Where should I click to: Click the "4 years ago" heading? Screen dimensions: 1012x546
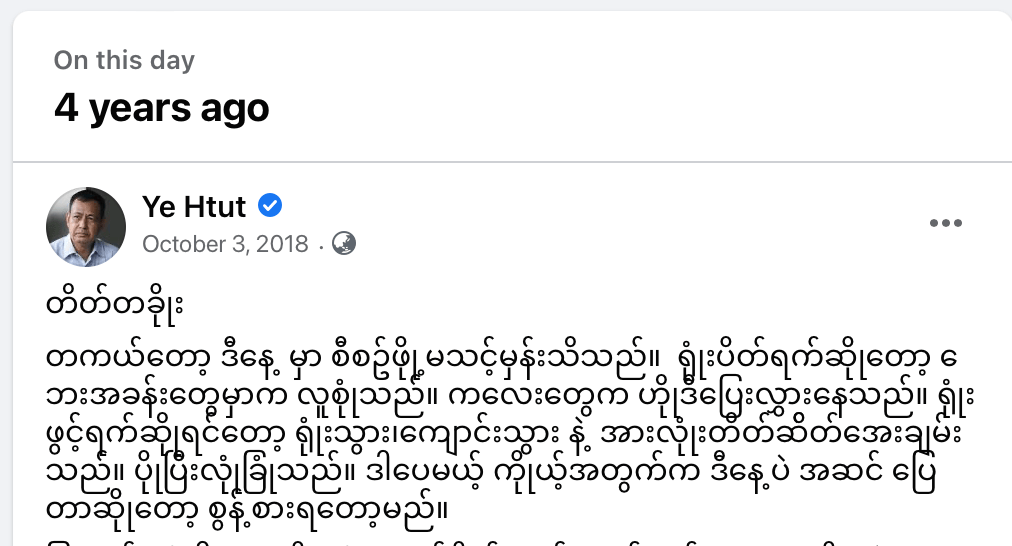[161, 107]
